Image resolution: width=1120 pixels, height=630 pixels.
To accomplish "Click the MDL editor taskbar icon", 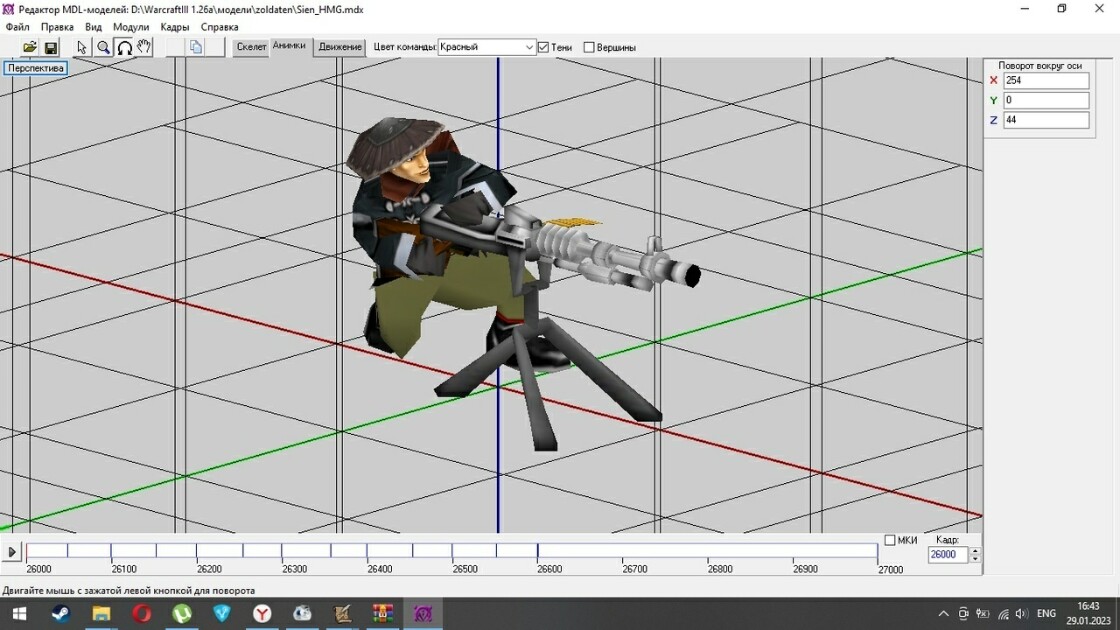I will tap(423, 614).
